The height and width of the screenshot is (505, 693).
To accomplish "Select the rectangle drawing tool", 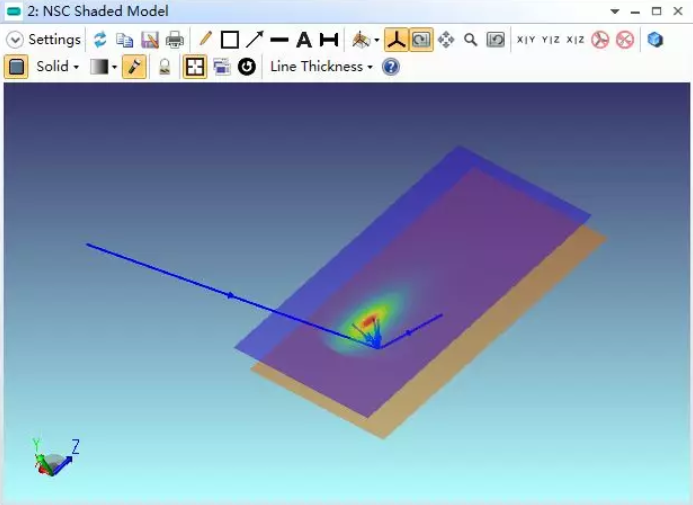I will click(230, 40).
